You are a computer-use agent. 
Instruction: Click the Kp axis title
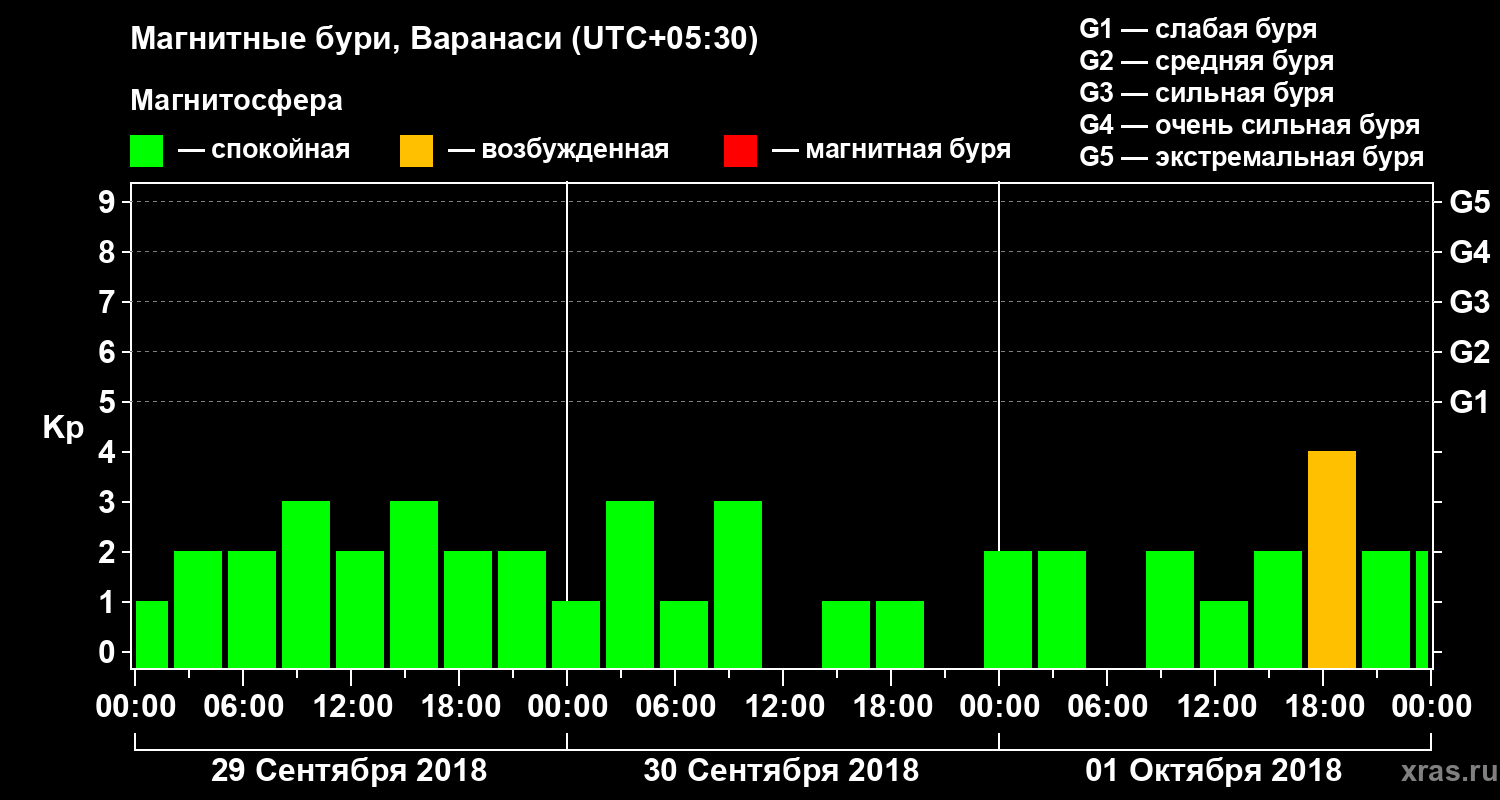(x=63, y=429)
